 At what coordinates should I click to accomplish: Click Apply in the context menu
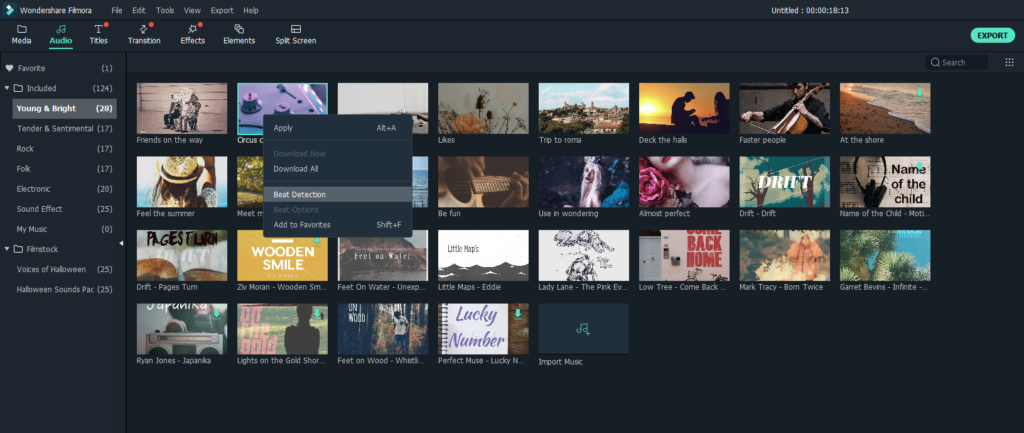[283, 128]
